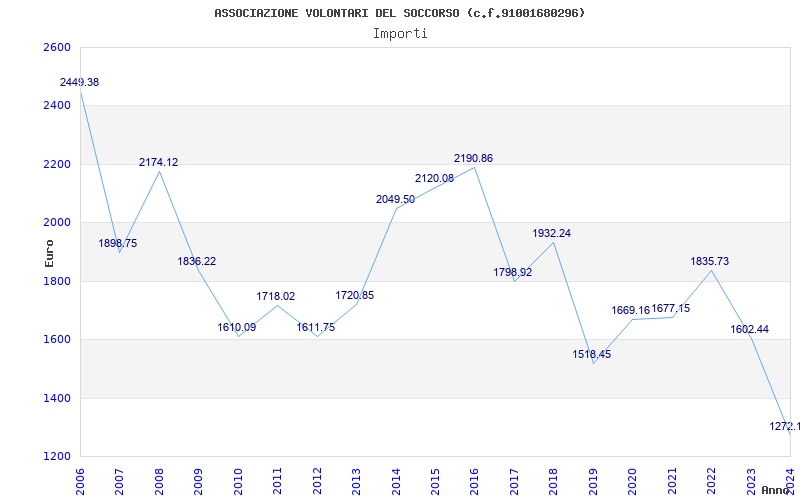Click the 1600 y-axis tick label
Screen dimensions: 800x500
pyautogui.click(x=56, y=339)
